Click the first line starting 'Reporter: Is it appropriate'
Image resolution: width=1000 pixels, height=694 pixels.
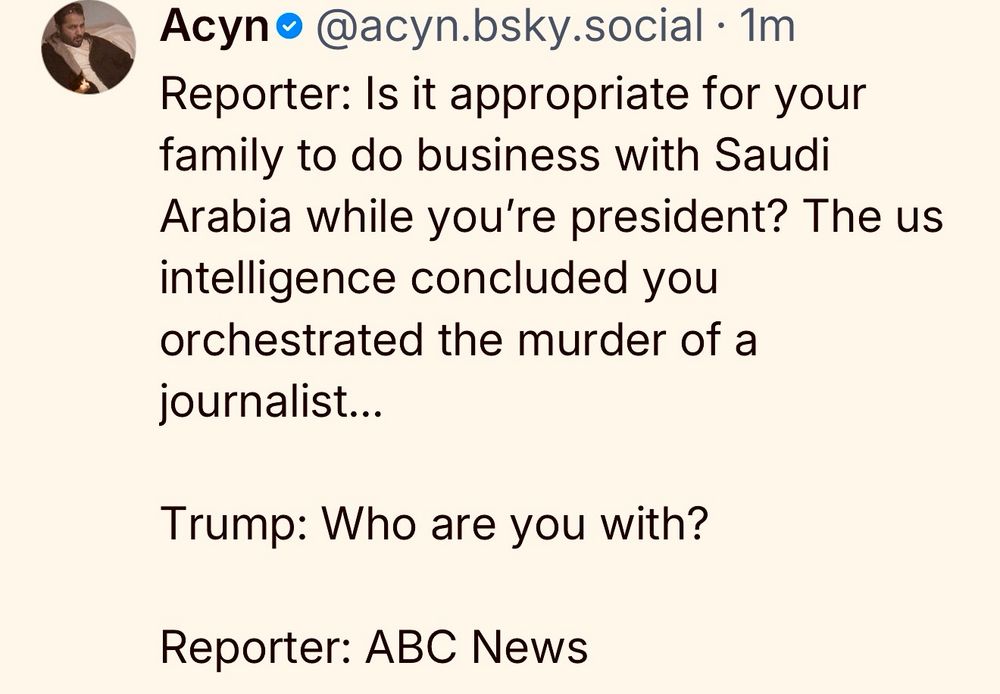coord(512,96)
